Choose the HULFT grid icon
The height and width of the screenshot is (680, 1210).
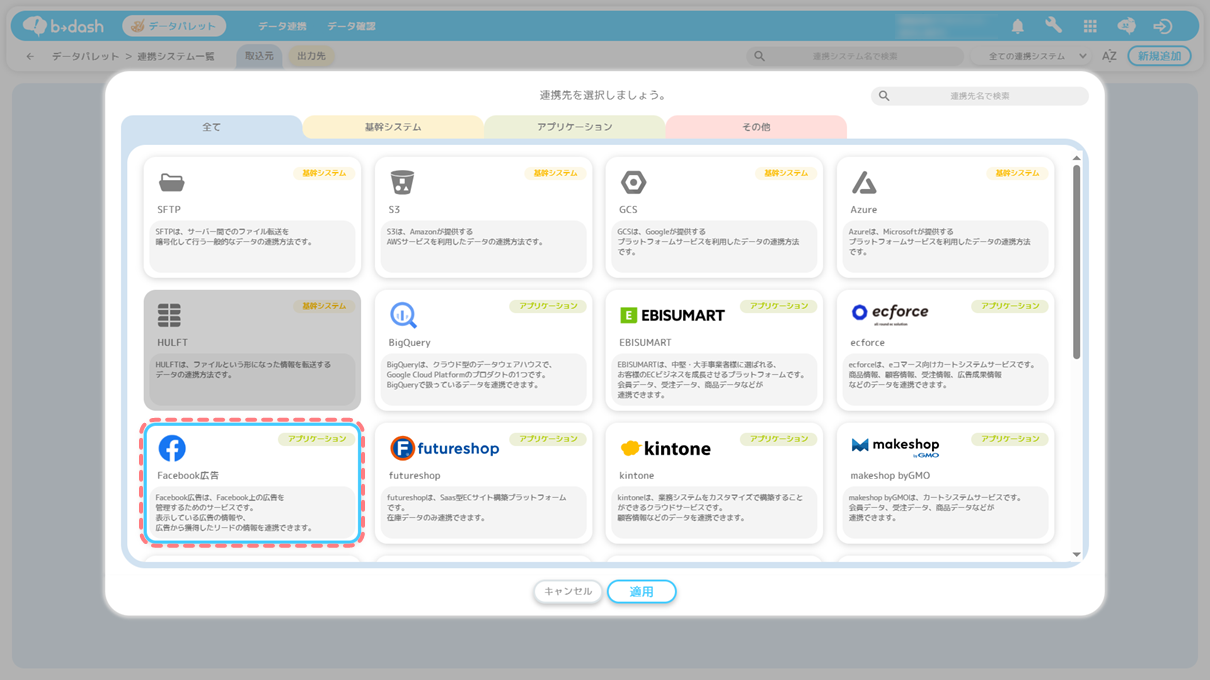coord(169,315)
